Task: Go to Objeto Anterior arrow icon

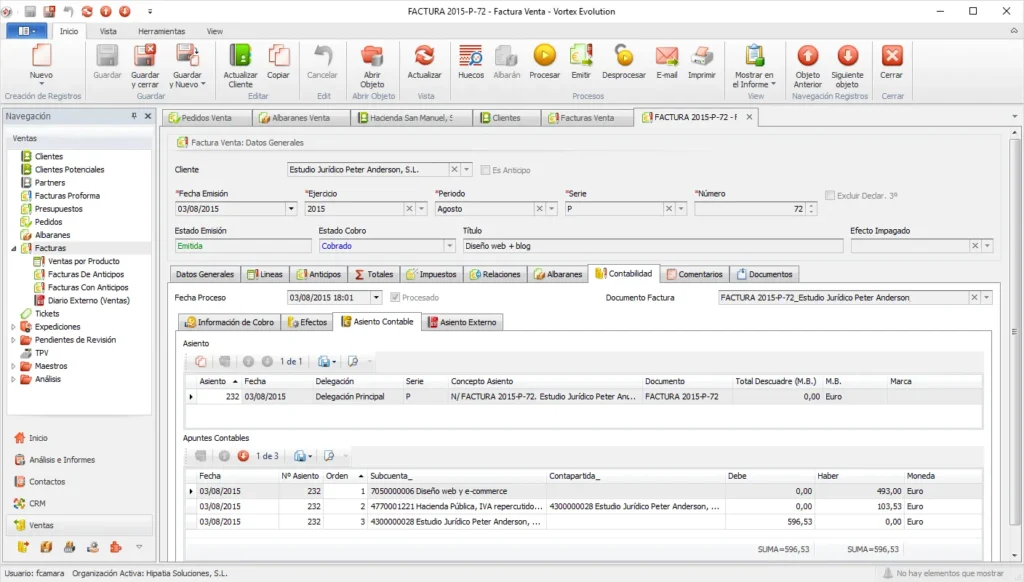Action: 808,56
